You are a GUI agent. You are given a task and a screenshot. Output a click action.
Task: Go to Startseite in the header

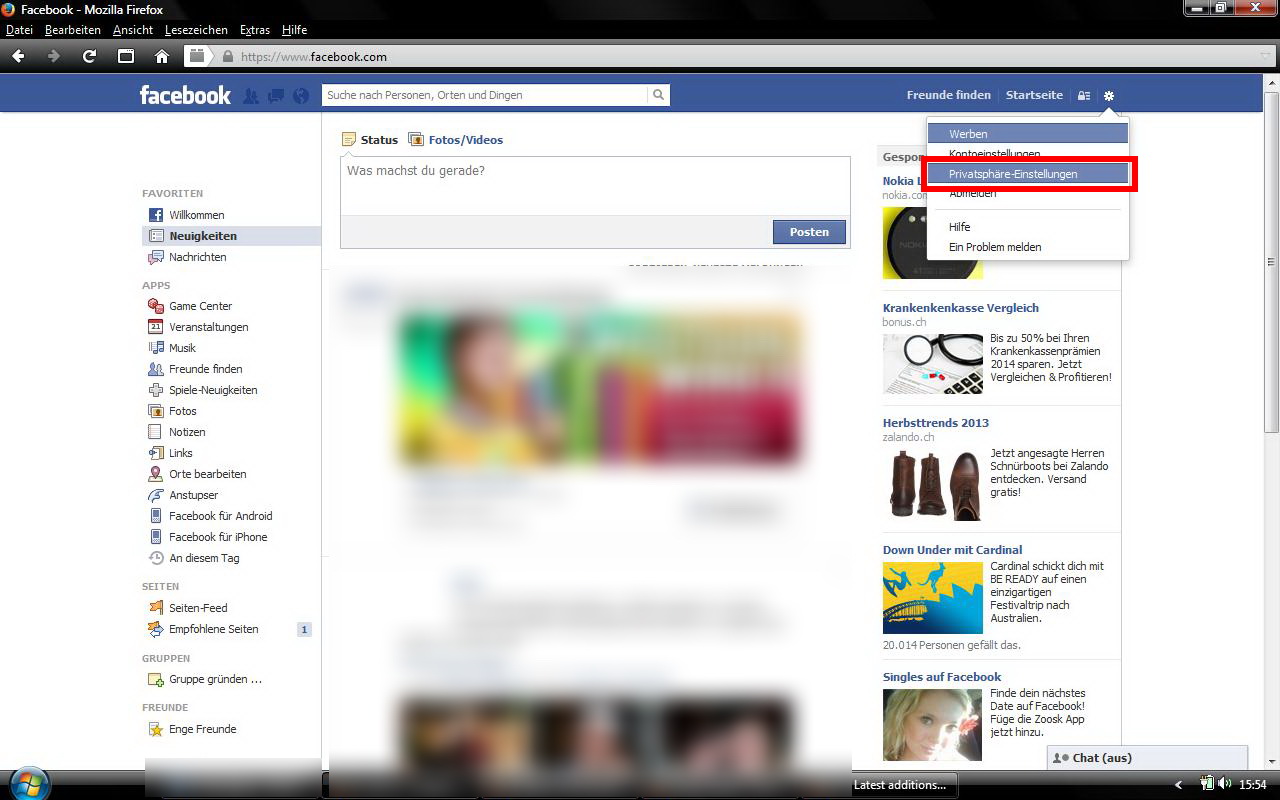(x=1034, y=95)
